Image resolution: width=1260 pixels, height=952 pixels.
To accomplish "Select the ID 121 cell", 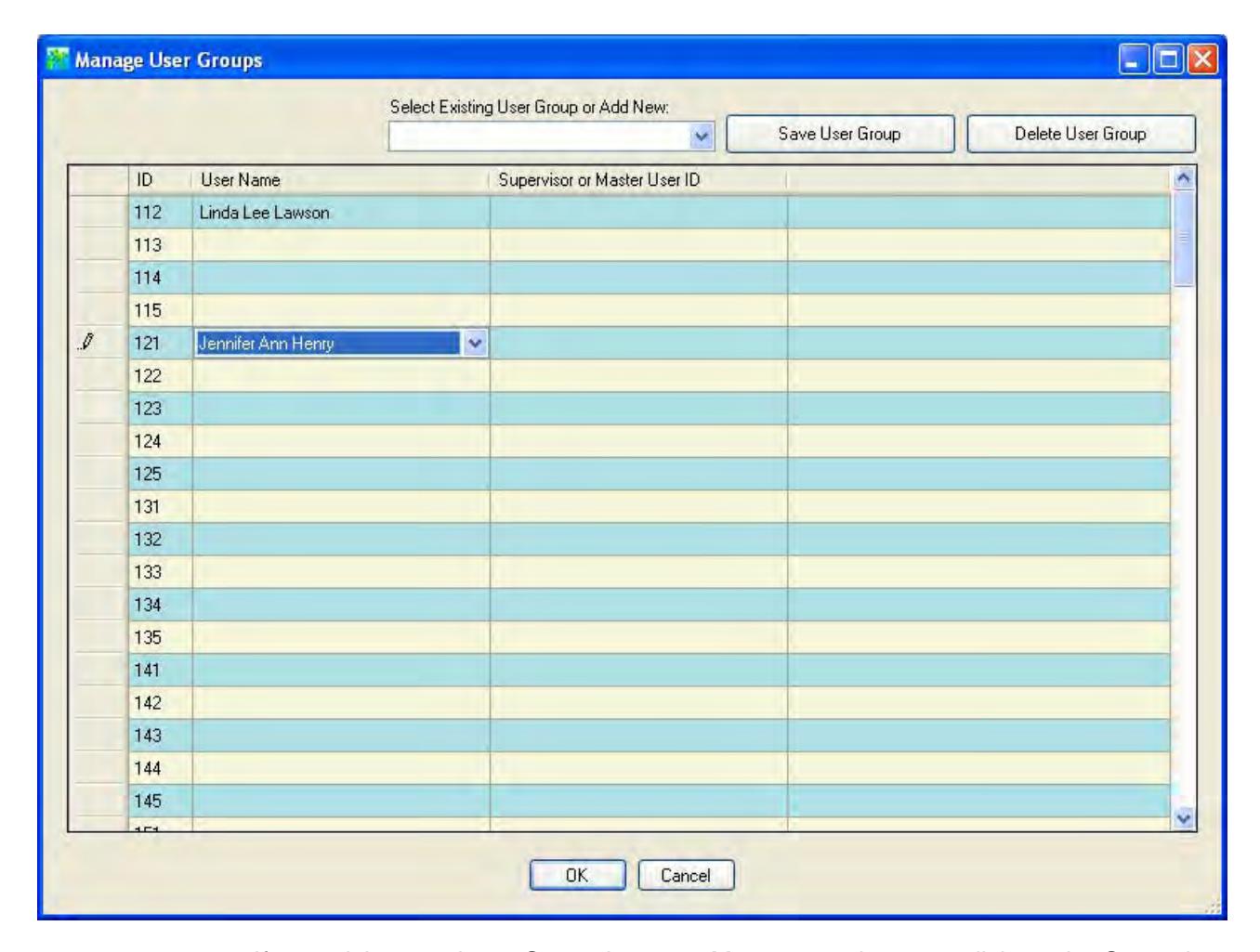I will point(161,343).
